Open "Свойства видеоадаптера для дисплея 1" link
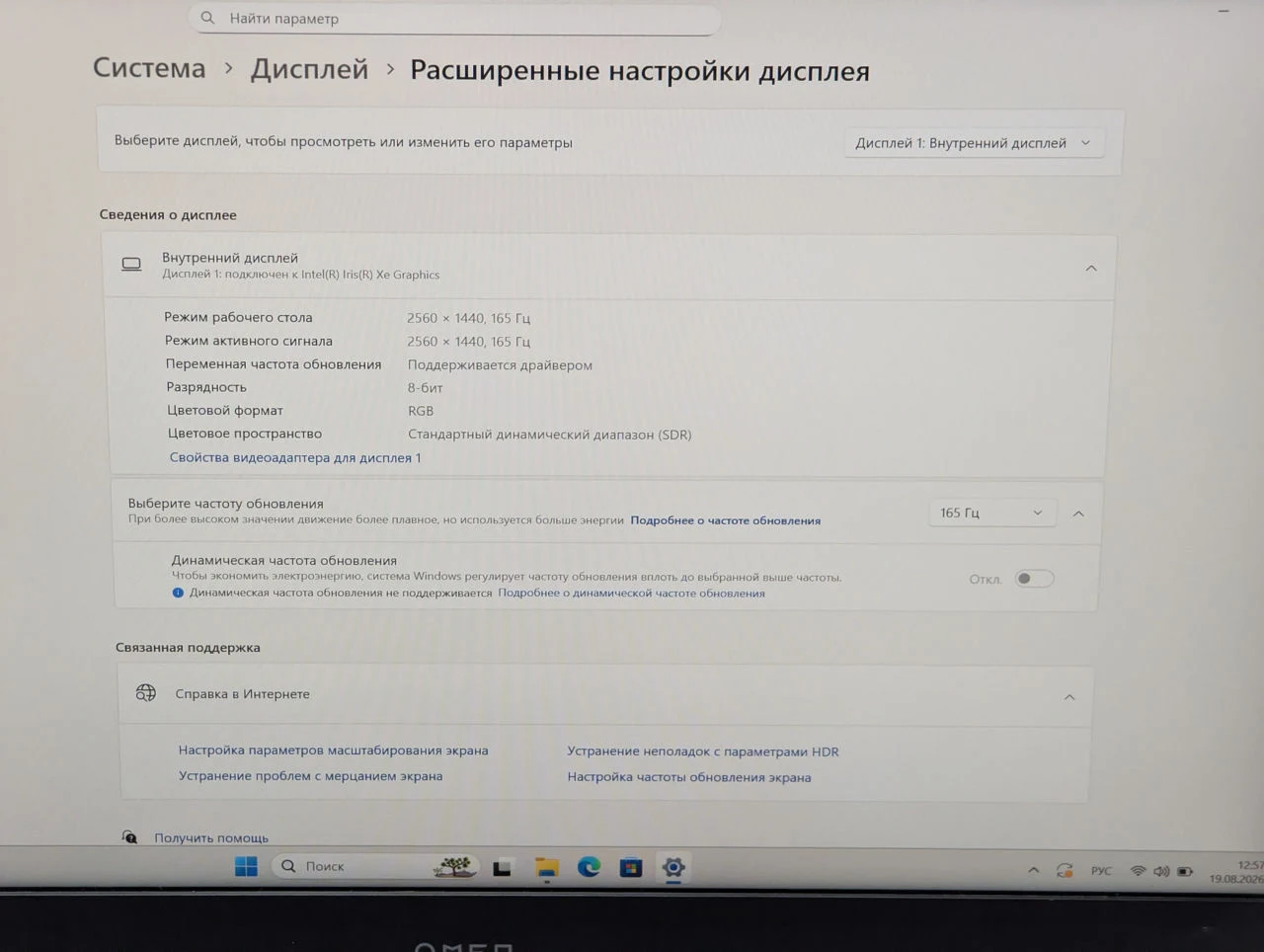 coord(295,458)
